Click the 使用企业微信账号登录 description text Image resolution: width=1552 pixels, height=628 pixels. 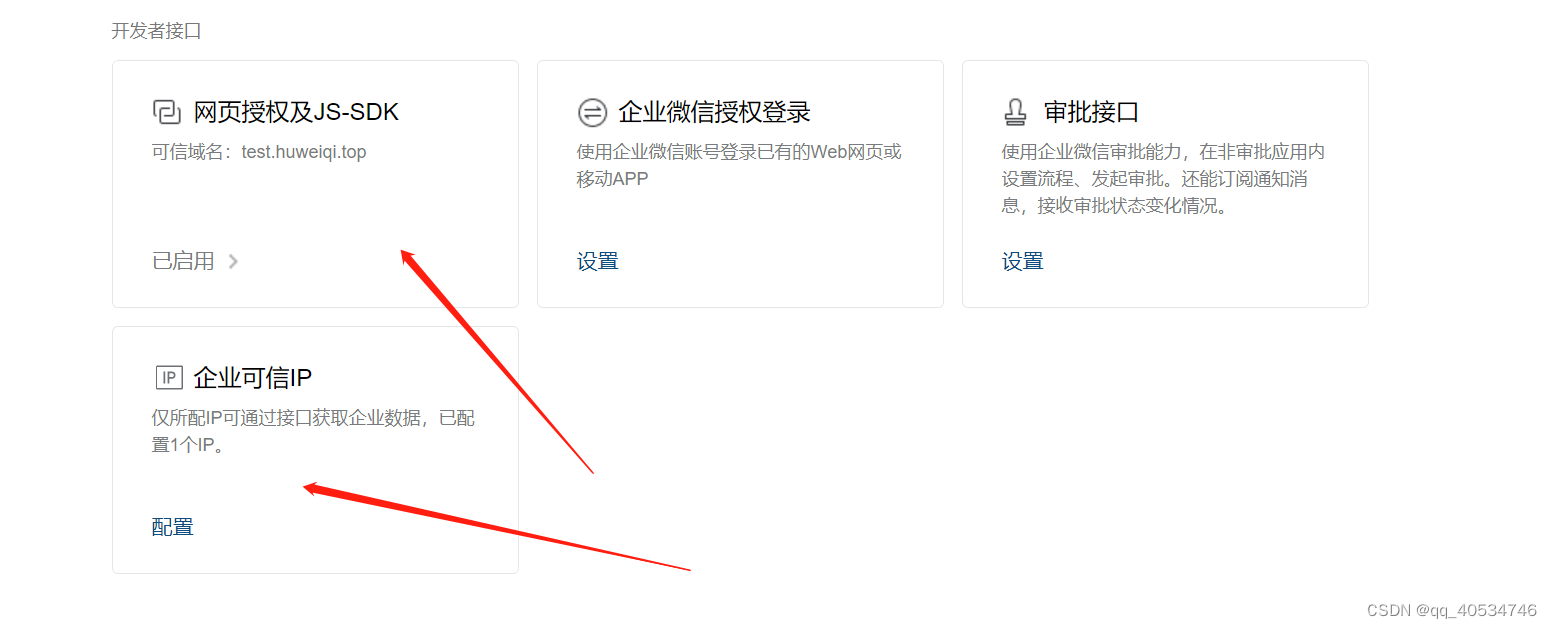tap(739, 166)
